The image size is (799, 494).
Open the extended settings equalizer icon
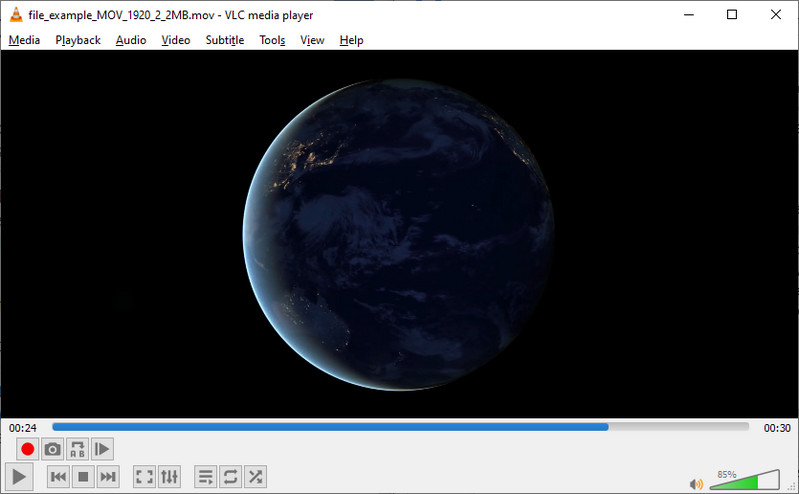(x=169, y=477)
